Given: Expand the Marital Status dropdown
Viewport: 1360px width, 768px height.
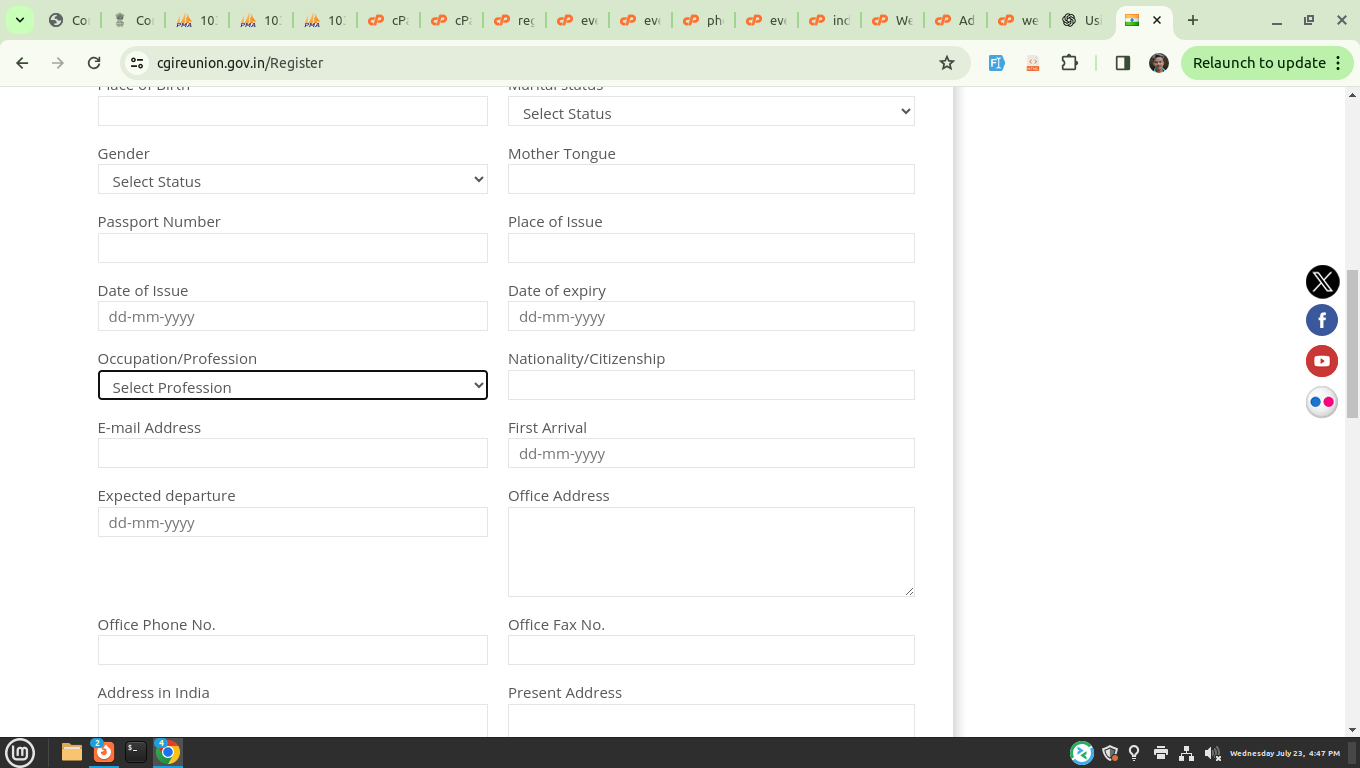Looking at the screenshot, I should click(x=710, y=112).
